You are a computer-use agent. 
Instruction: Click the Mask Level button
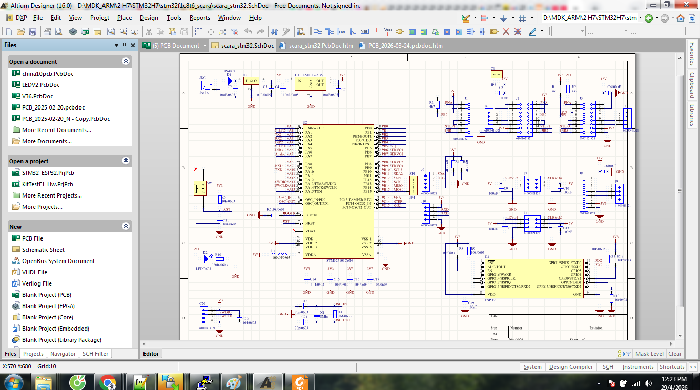point(649,354)
